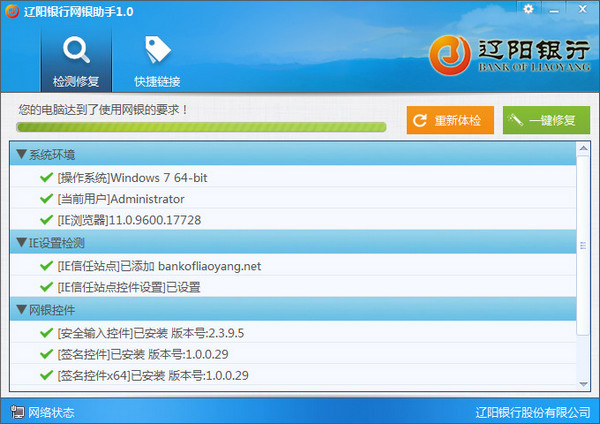The height and width of the screenshot is (424, 600).
Task: Click the check mark beside IE浏览器 version
Action: click(x=46, y=220)
